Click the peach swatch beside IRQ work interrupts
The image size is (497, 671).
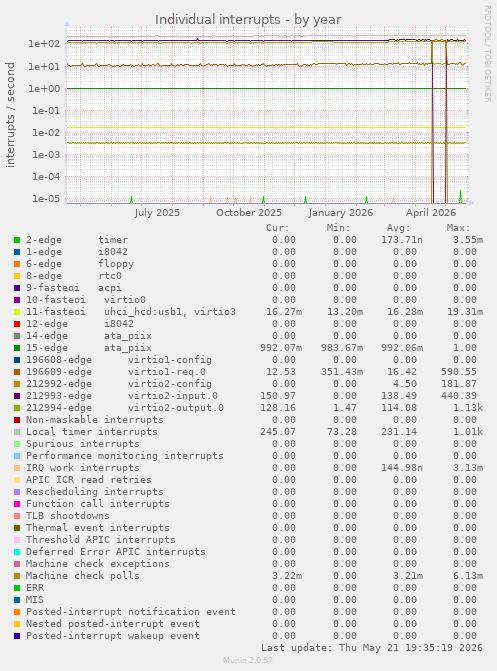click(17, 468)
